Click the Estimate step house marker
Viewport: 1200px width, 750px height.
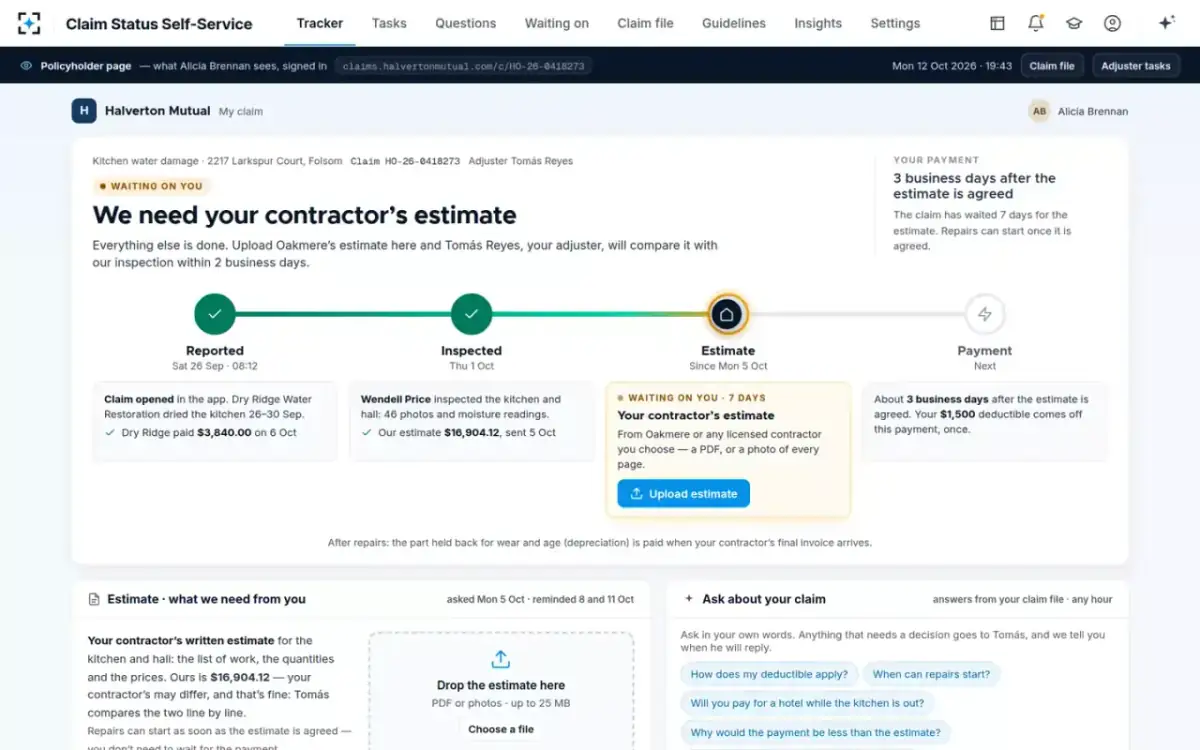pos(728,314)
